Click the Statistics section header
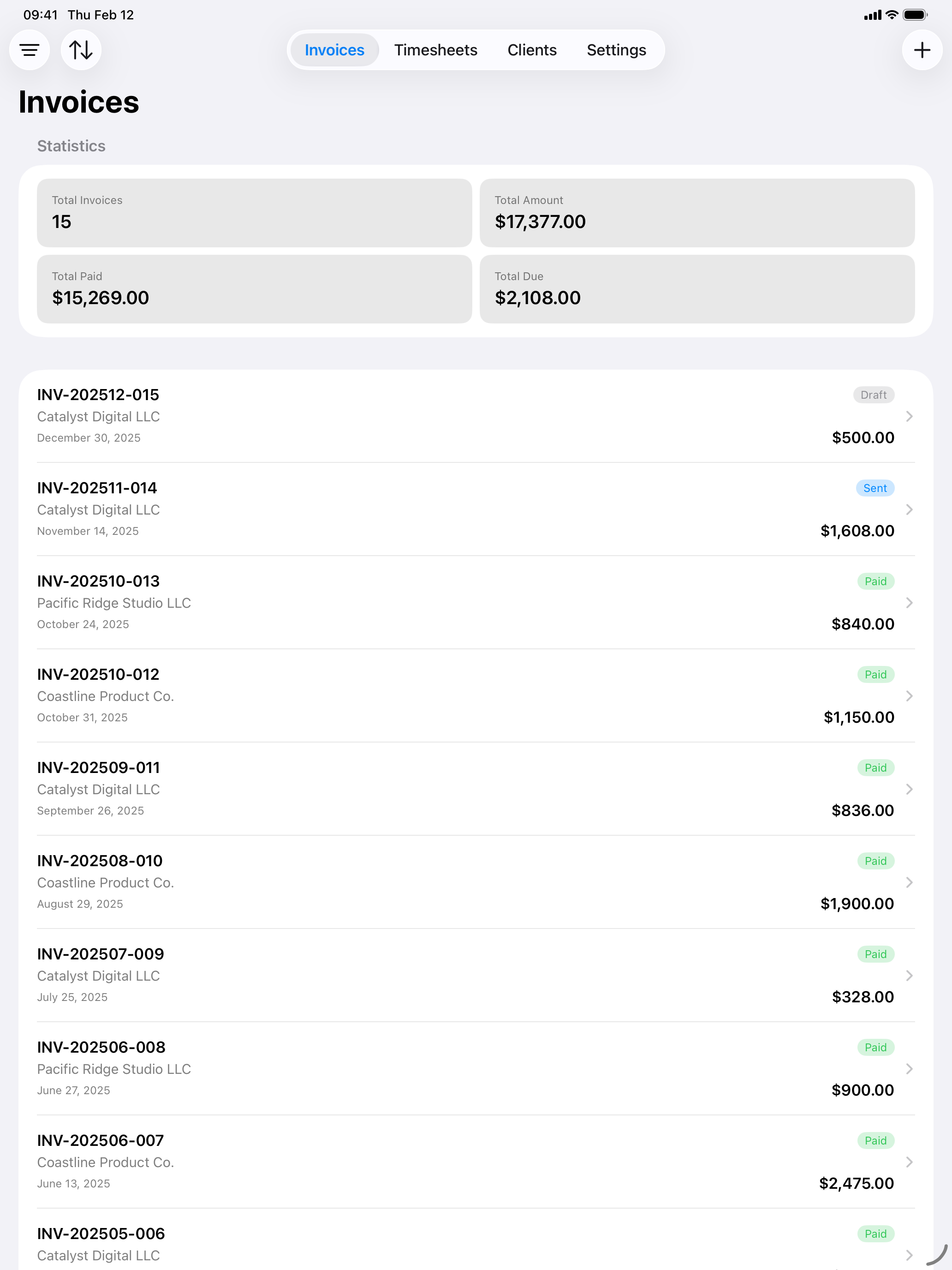The width and height of the screenshot is (952, 1270). (71, 146)
